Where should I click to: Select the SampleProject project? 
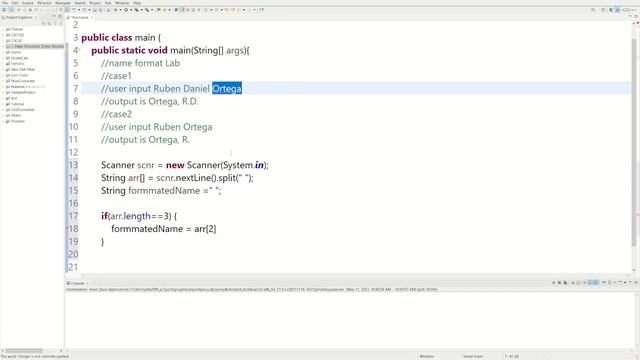[22, 92]
